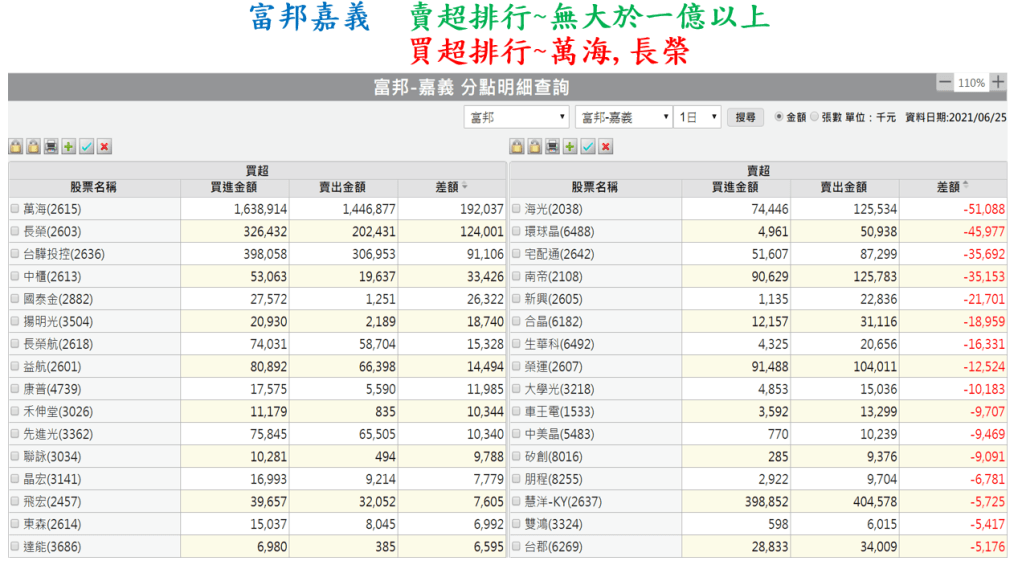Zoom in with the plus icon beside 110%

click(998, 83)
